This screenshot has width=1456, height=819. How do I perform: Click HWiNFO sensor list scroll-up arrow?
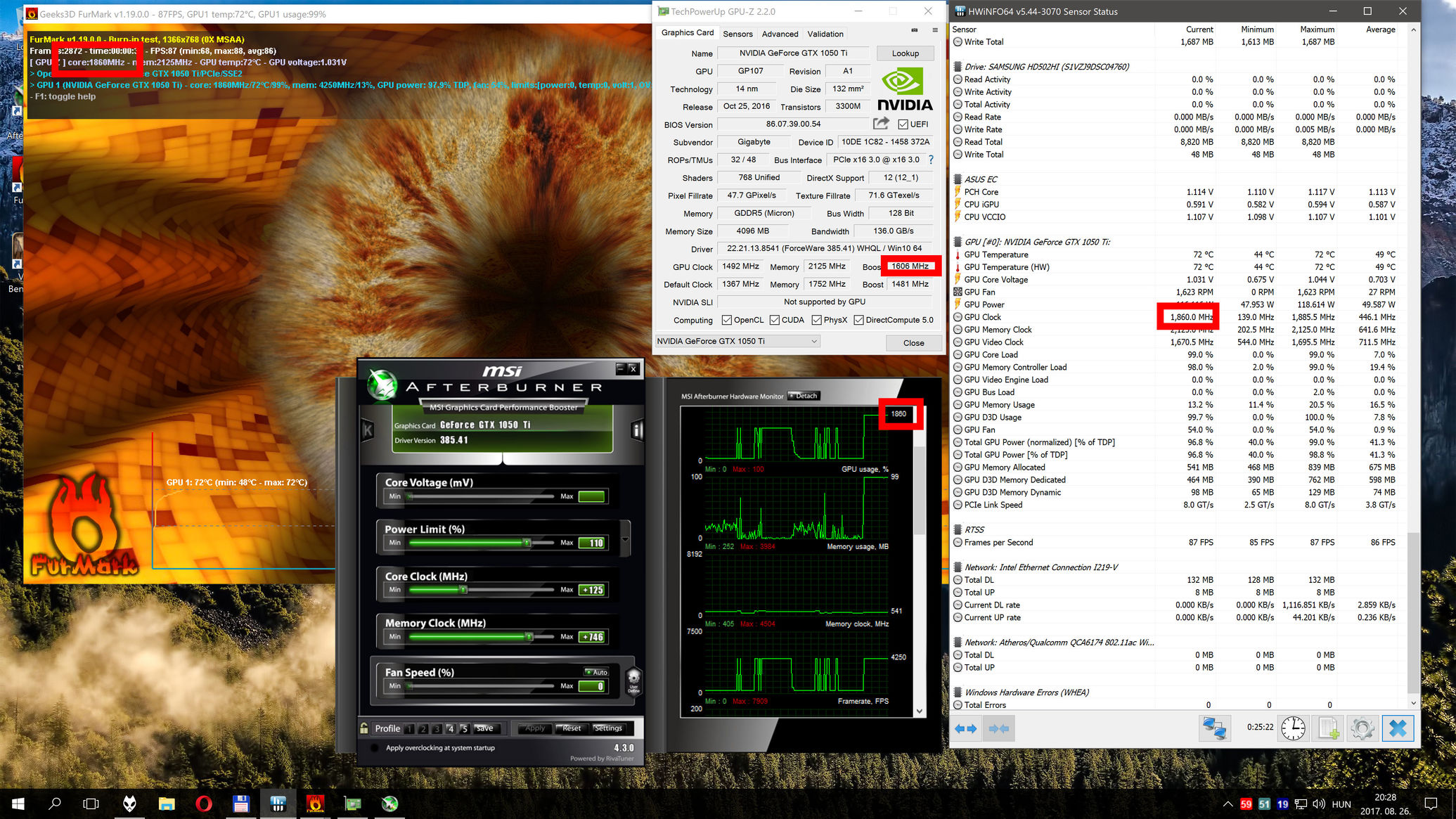click(1414, 30)
